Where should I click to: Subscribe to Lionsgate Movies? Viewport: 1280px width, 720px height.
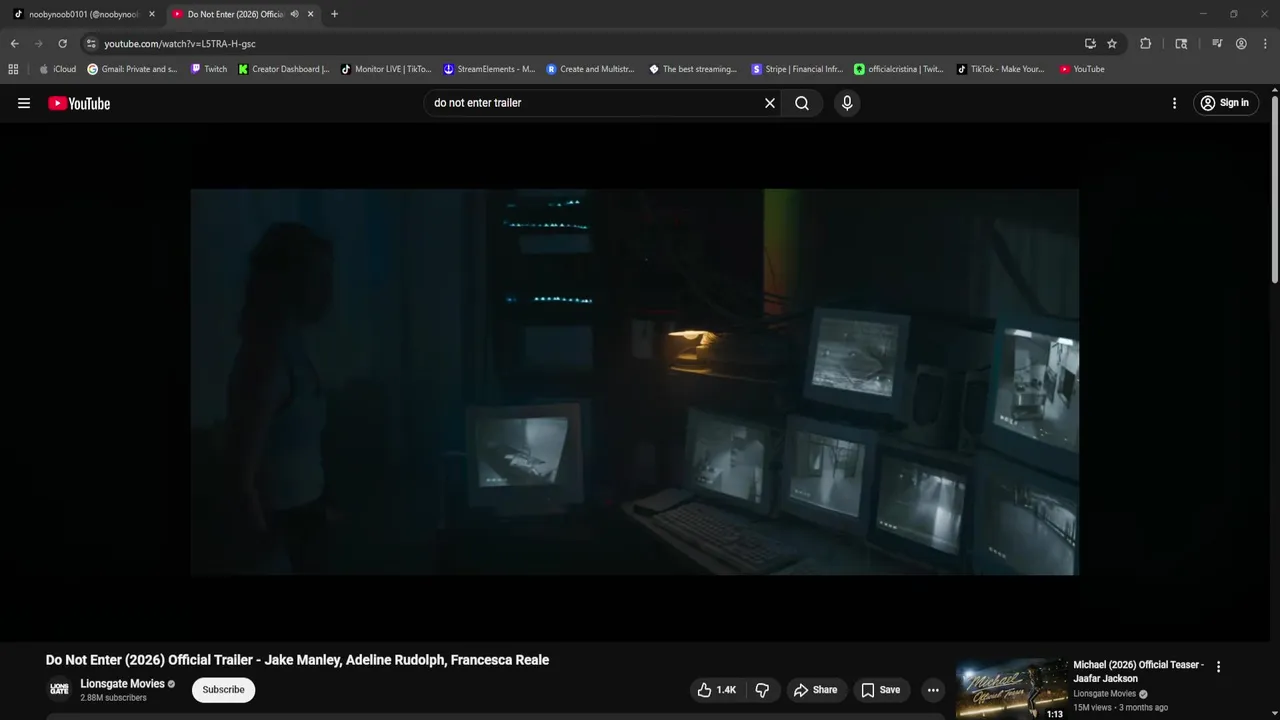tap(223, 690)
